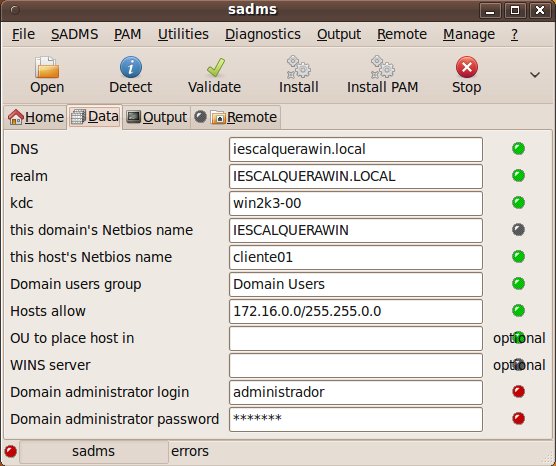The height and width of the screenshot is (466, 556).
Task: Open the Remote menu
Action: (x=402, y=34)
